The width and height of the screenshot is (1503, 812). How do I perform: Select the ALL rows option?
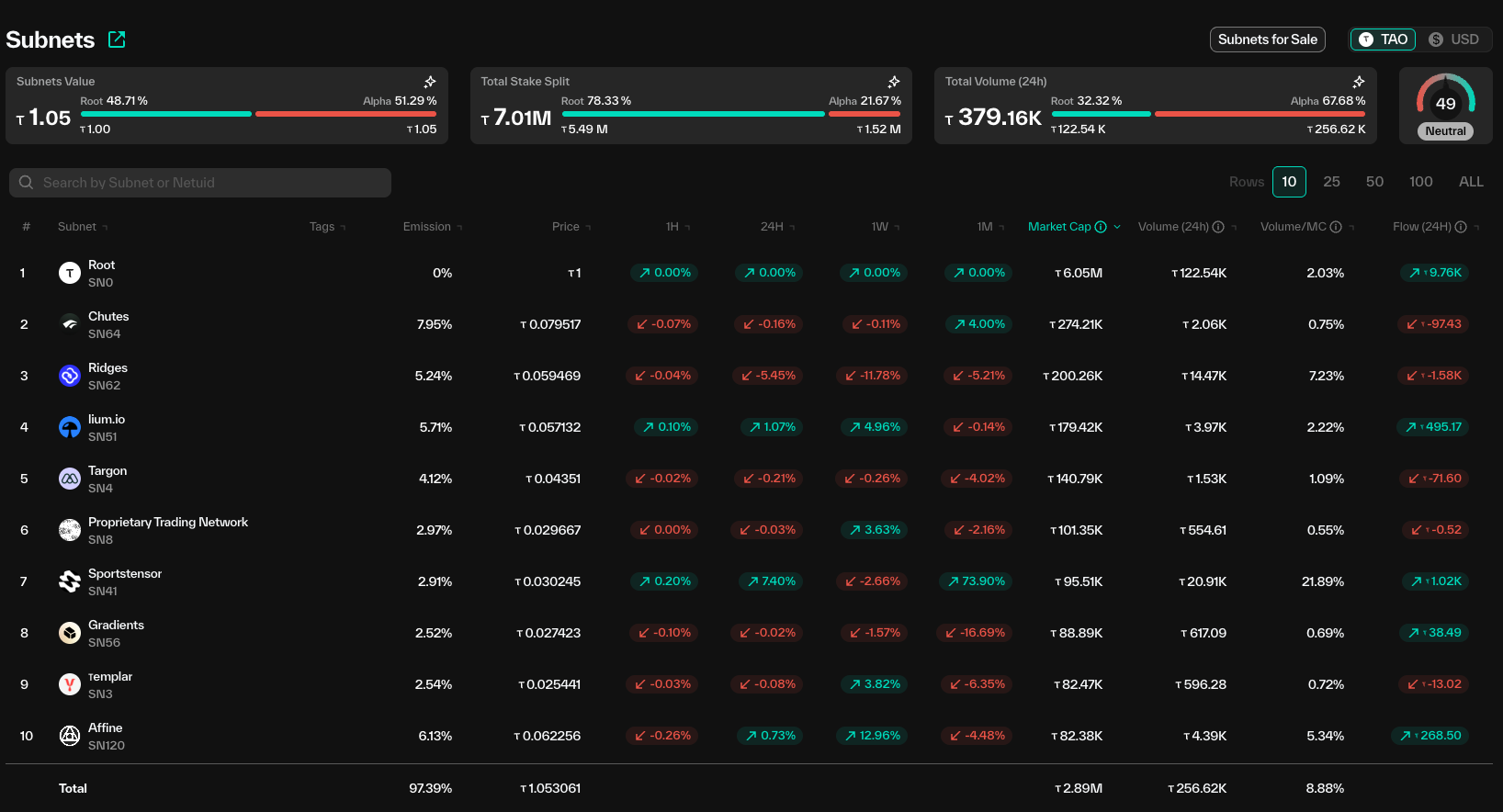coord(1471,182)
